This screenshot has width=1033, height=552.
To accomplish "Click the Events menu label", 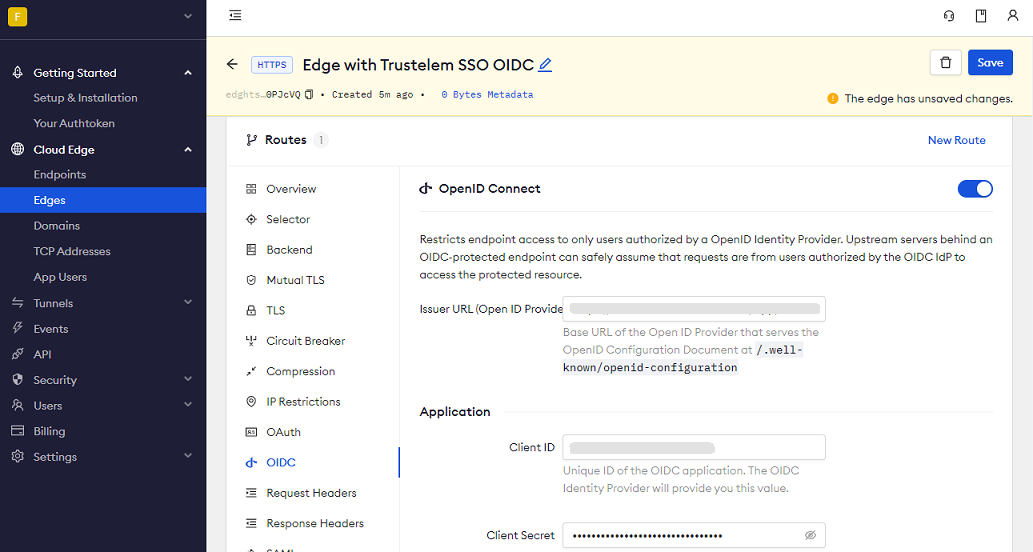I will (x=51, y=329).
